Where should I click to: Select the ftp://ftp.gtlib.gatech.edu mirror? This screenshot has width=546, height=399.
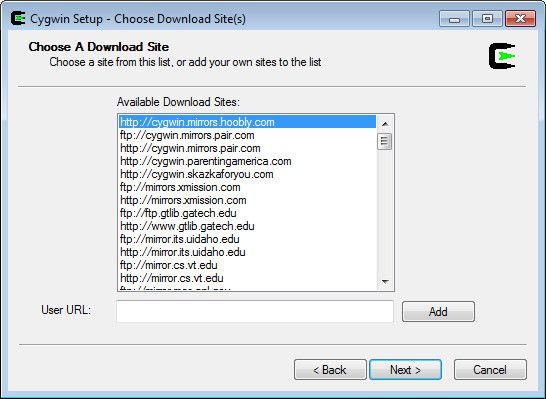pos(248,213)
